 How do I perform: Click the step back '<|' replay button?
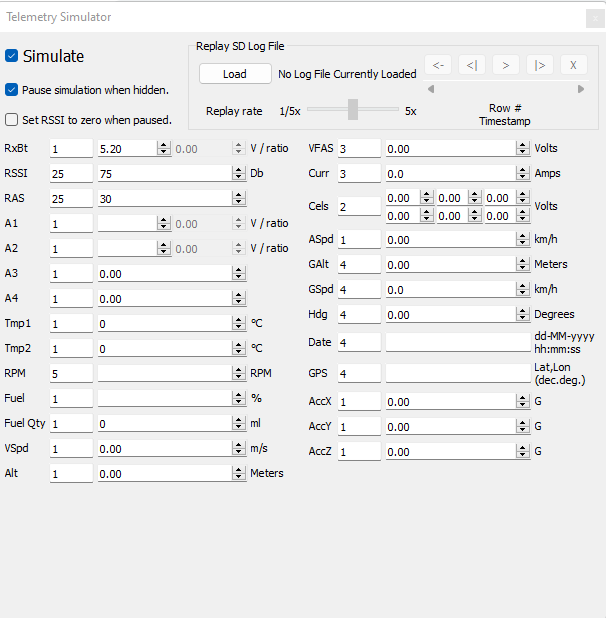[x=472, y=65]
